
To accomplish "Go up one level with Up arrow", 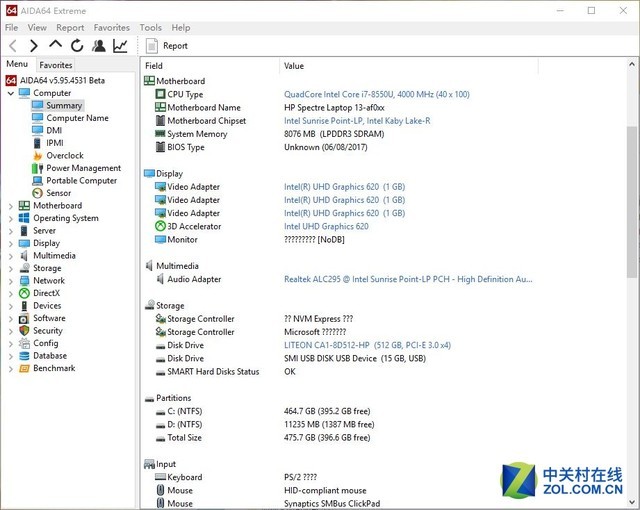I will [55, 46].
